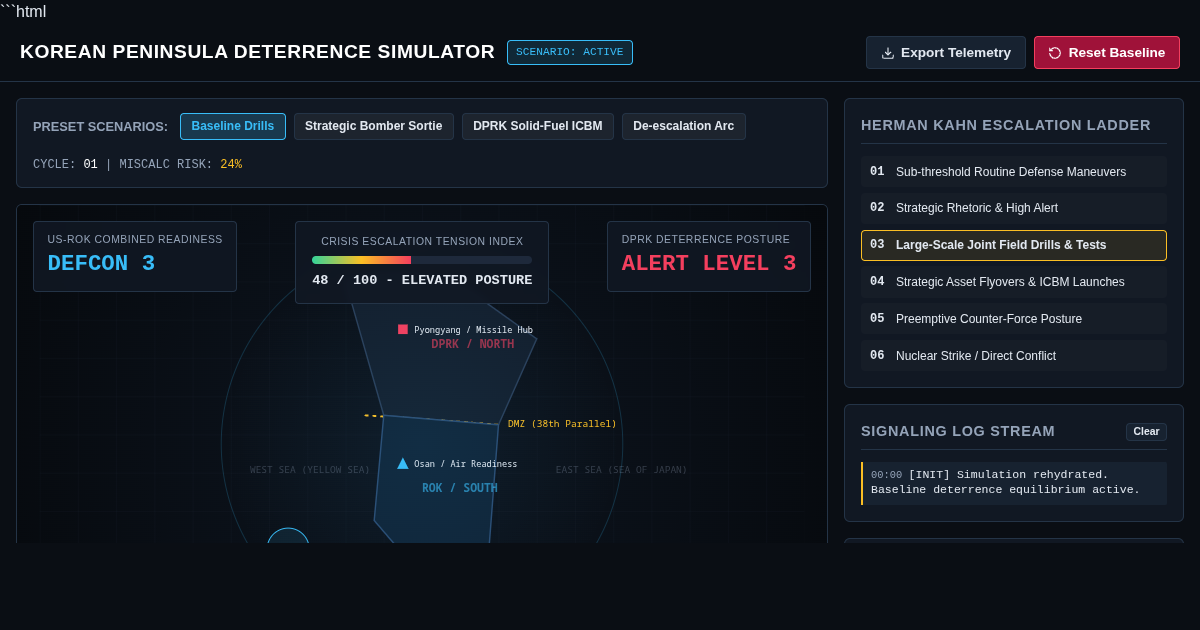The image size is (1200, 630).
Task: Switch to the De-escalation Arc preset
Action: coord(684,126)
